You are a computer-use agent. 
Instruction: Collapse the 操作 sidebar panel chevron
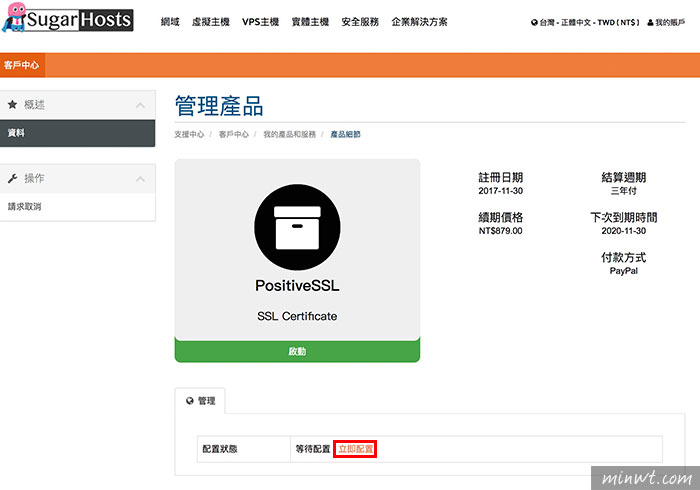pos(140,179)
